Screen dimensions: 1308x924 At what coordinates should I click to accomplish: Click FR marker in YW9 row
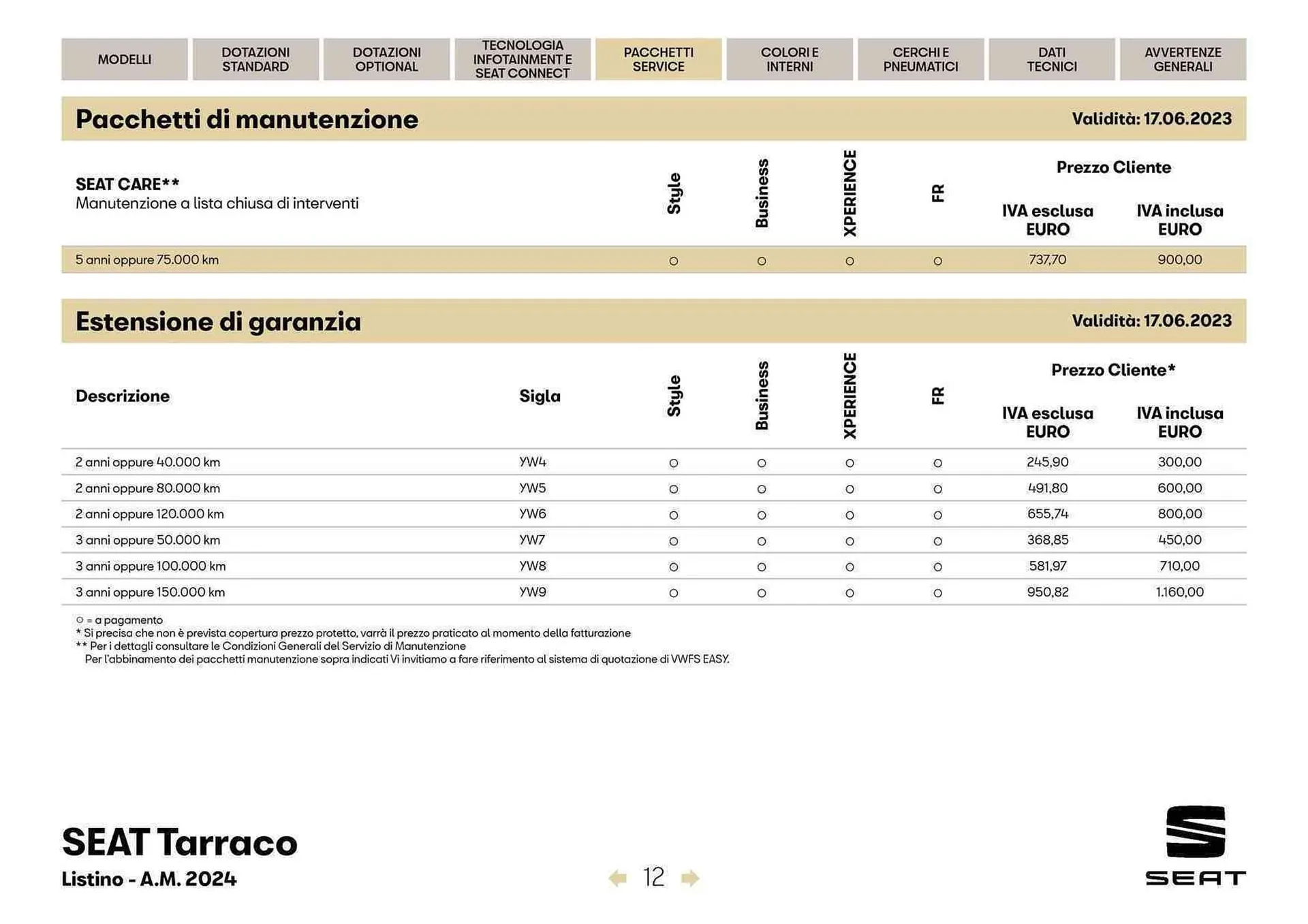tap(937, 593)
